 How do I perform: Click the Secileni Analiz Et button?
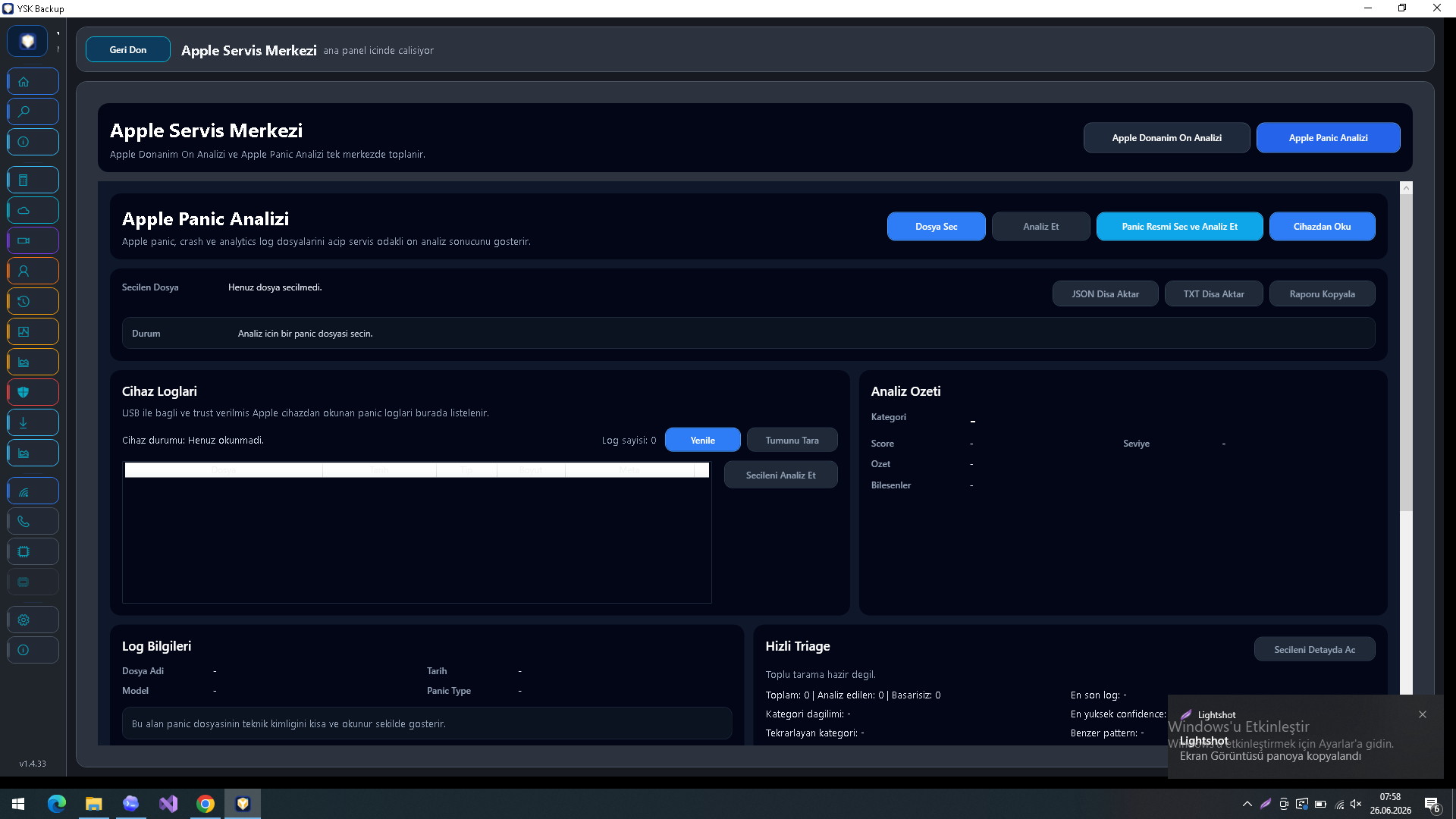coord(780,475)
